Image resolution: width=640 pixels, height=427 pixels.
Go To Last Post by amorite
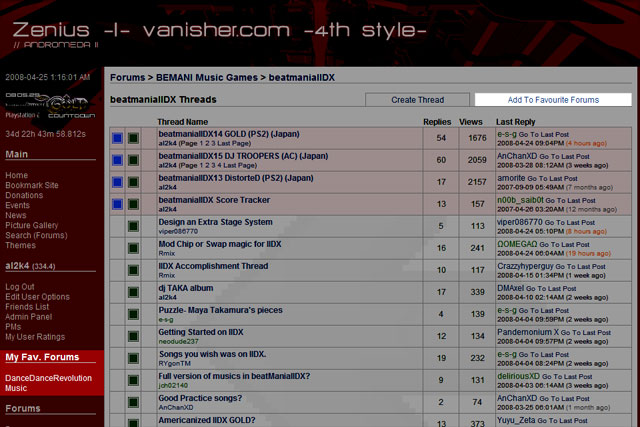click(x=552, y=179)
